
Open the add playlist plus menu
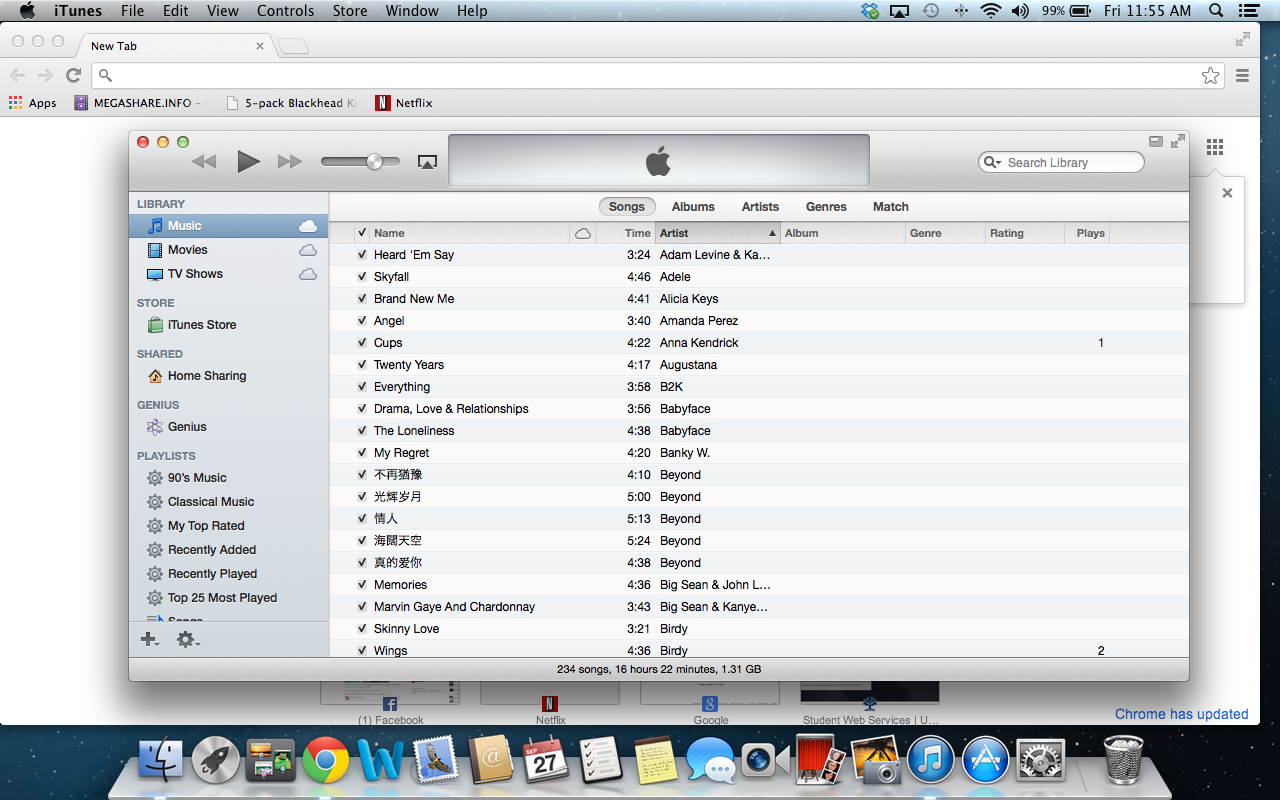[x=149, y=639]
